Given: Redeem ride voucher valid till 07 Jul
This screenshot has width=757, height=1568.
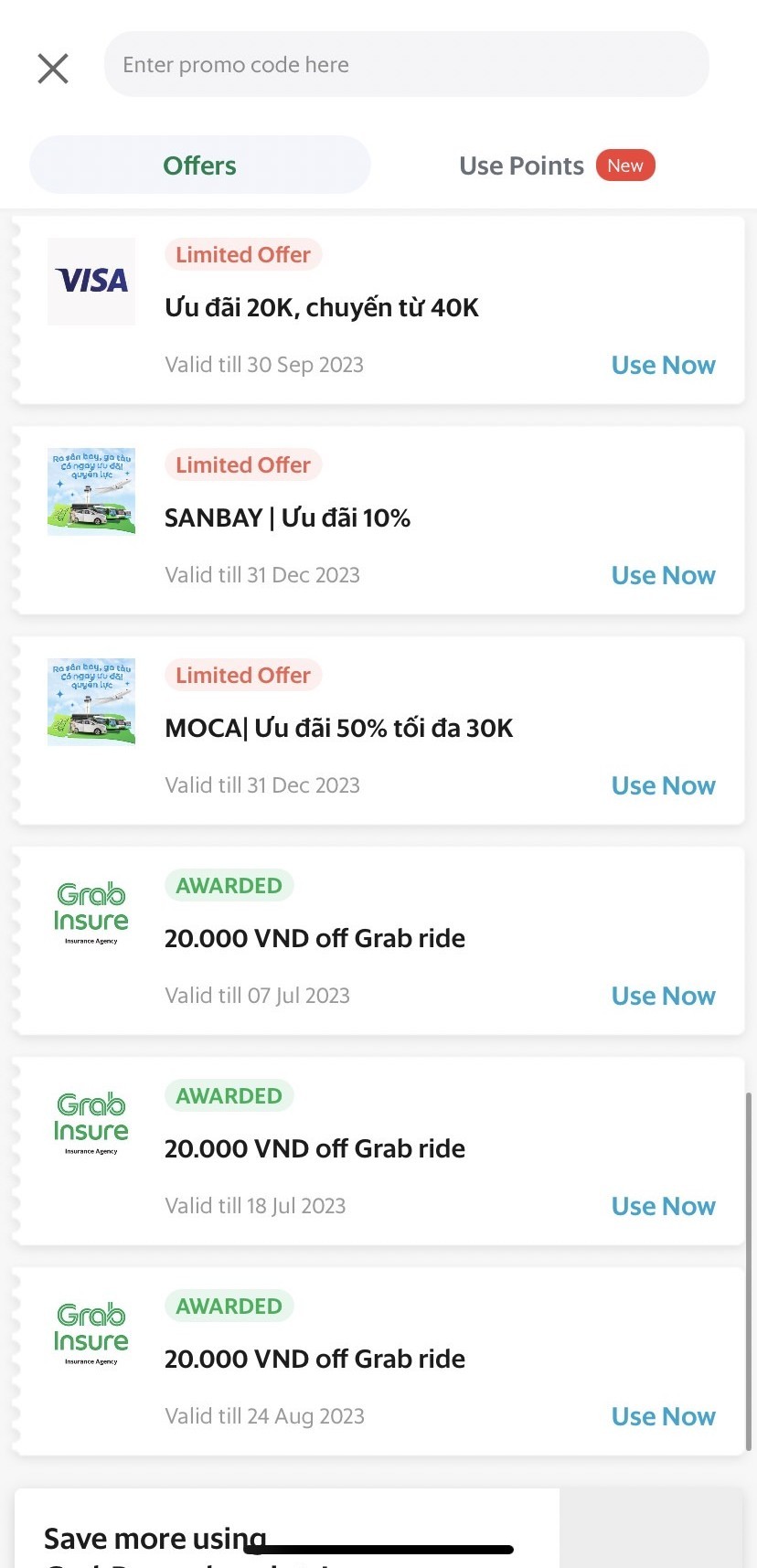Looking at the screenshot, I should 663,996.
